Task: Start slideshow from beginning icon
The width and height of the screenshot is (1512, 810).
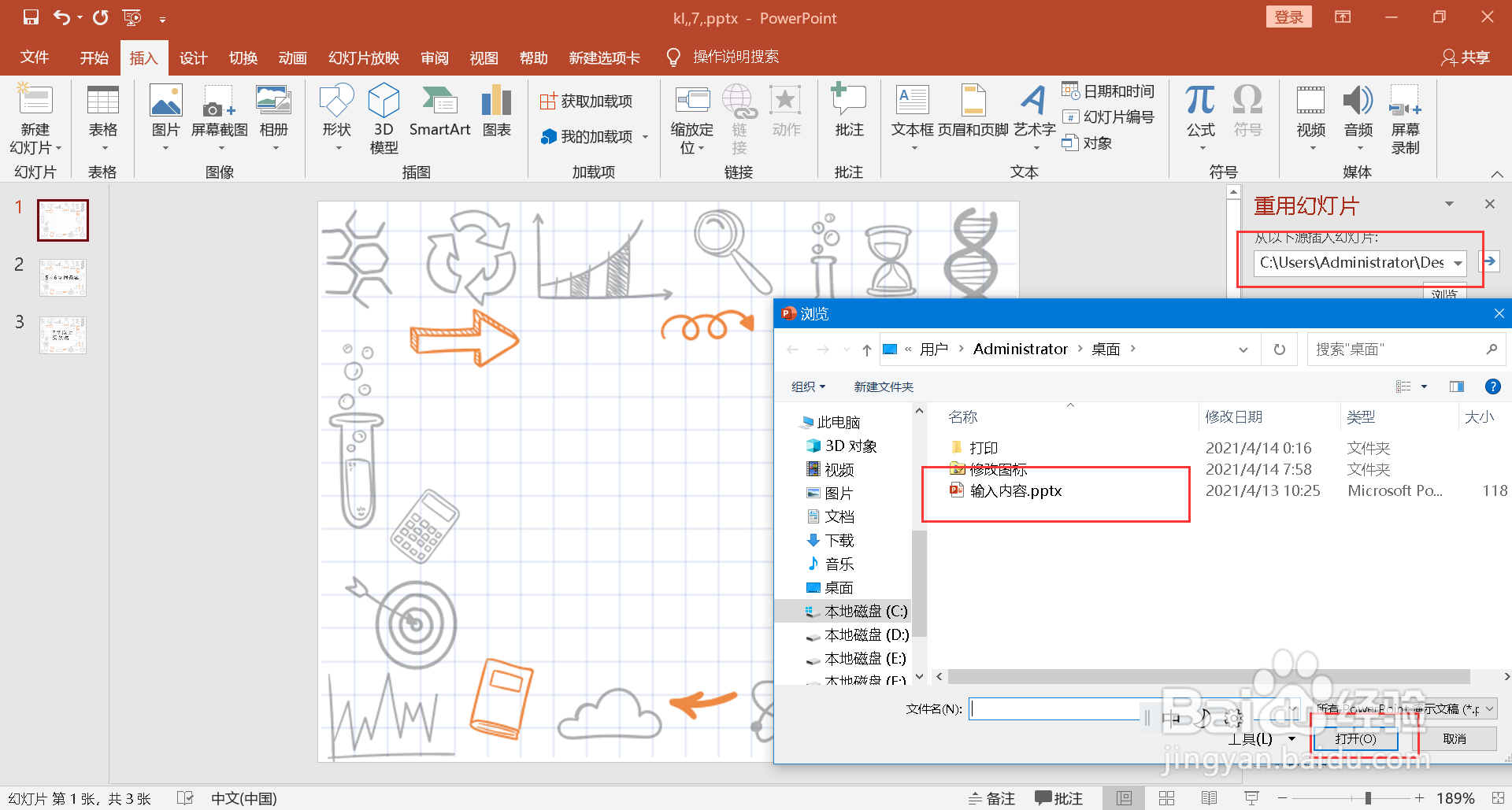Action: (x=132, y=17)
